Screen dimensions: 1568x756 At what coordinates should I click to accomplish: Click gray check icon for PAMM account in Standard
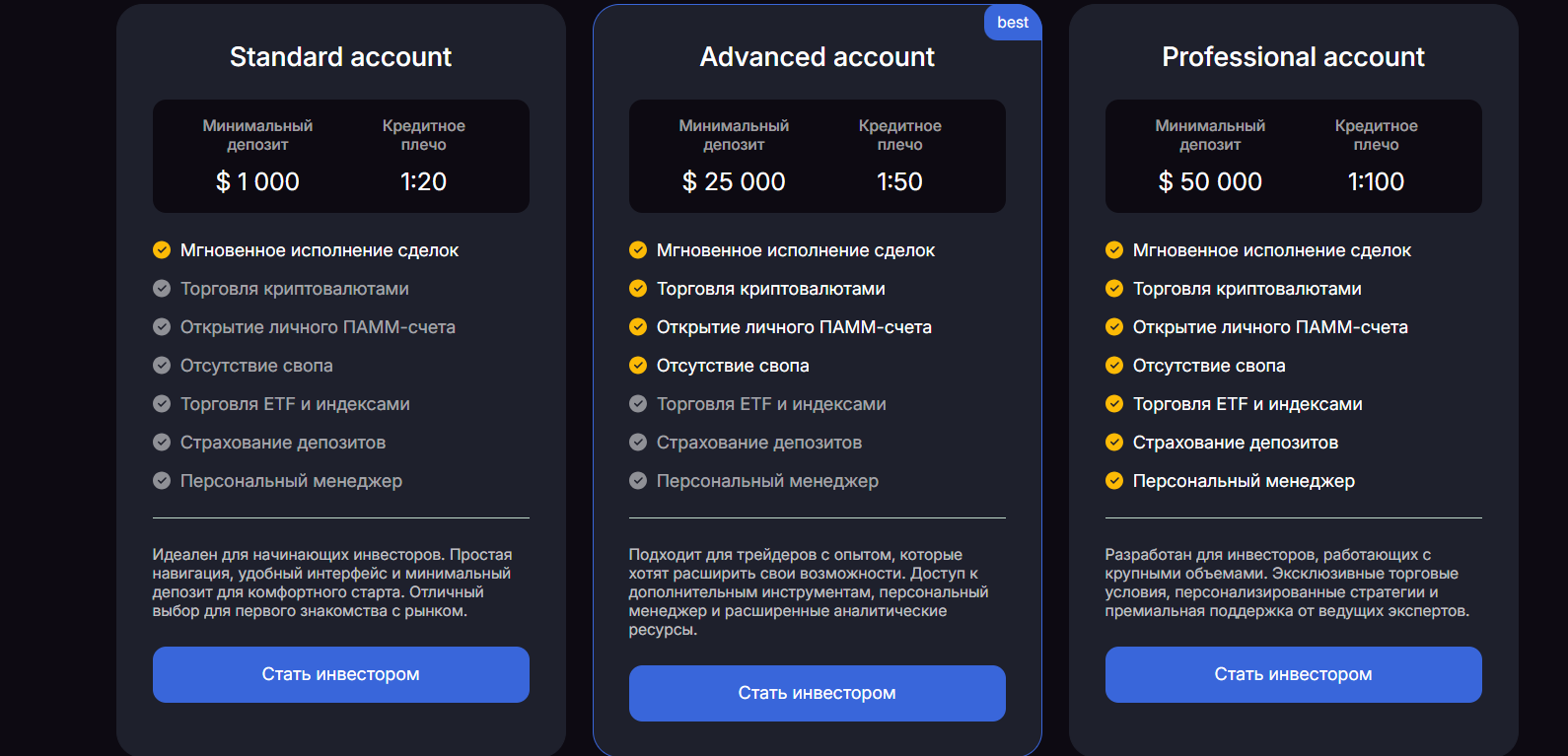162,327
